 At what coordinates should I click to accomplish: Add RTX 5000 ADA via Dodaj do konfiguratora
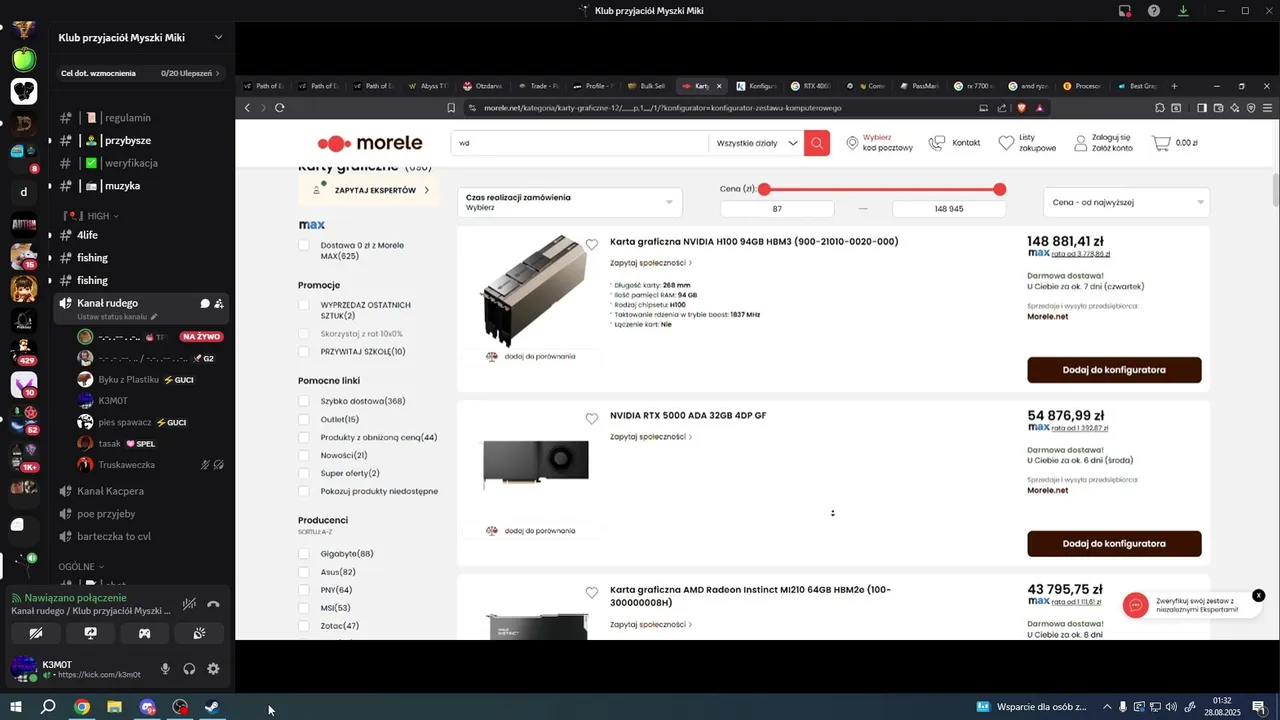(1114, 544)
